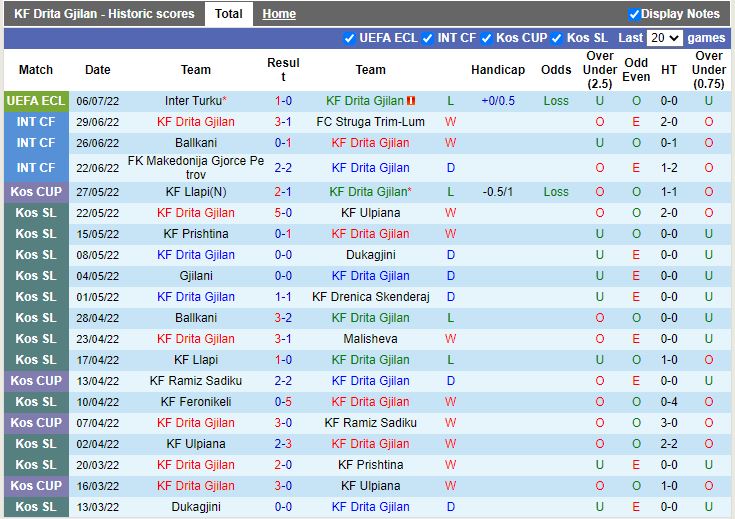The image size is (735, 519).
Task: Open FK Makedonija Gjorce Petrov team page
Action: (195, 167)
